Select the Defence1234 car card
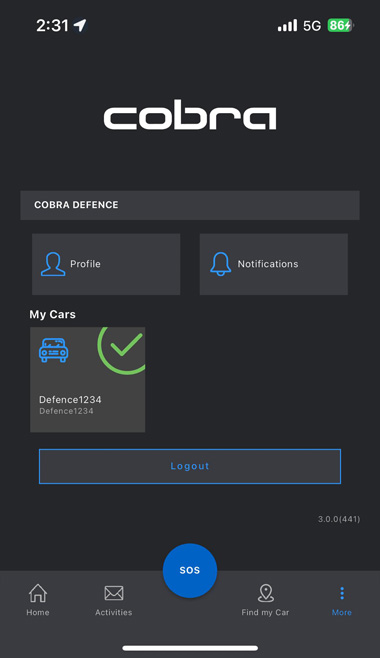The image size is (380, 658). point(88,379)
